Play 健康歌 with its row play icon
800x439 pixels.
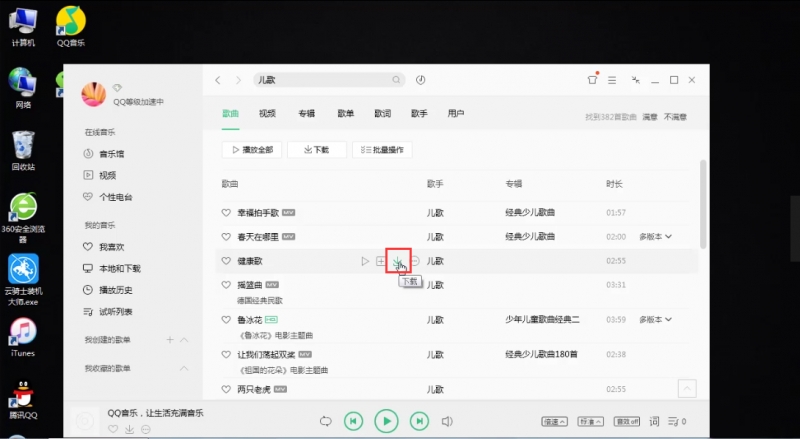[x=365, y=261]
